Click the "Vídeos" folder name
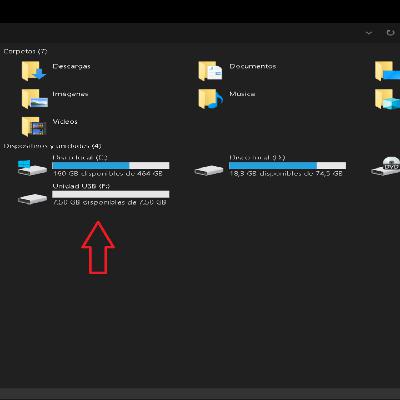 click(65, 122)
